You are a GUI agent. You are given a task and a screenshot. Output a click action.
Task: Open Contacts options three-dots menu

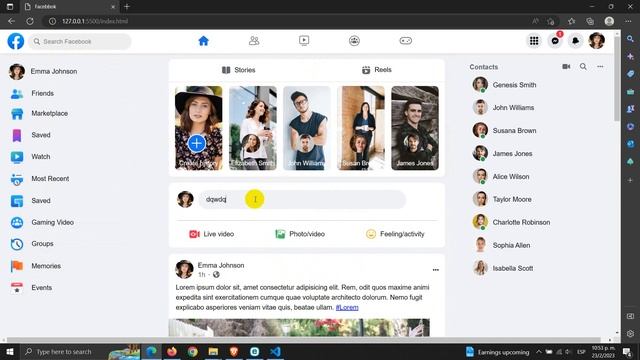(x=600, y=67)
